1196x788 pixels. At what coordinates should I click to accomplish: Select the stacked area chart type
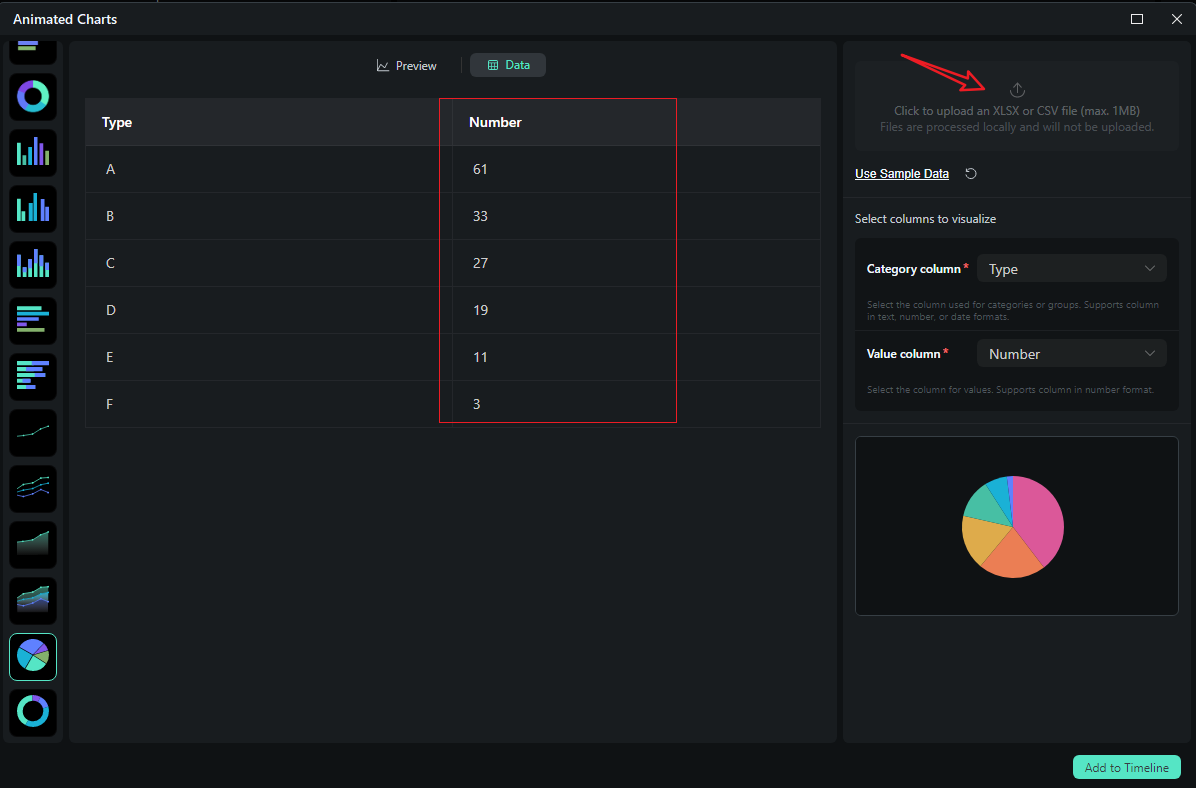click(x=33, y=600)
